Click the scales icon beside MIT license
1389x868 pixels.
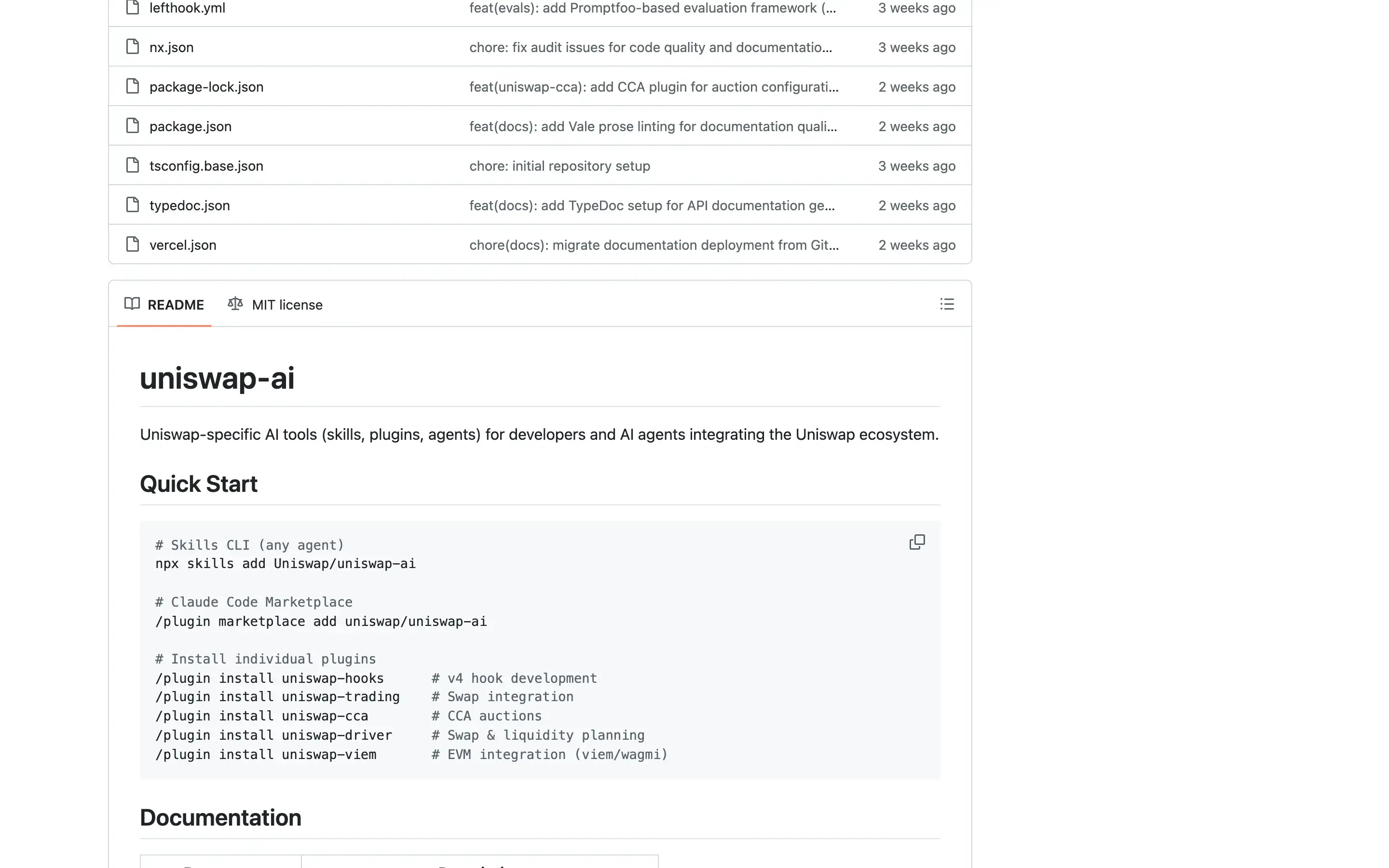tap(234, 304)
